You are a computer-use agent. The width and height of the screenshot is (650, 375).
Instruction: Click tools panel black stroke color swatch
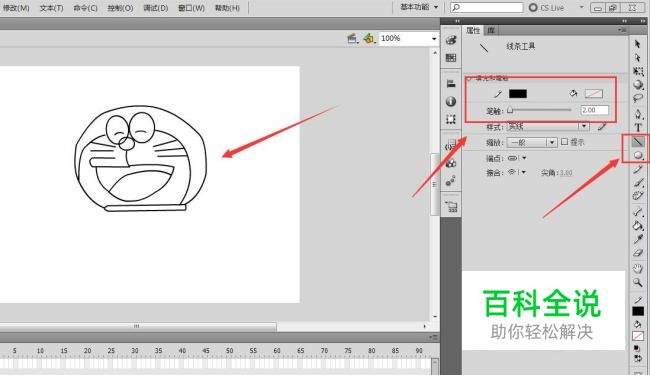coord(638,311)
